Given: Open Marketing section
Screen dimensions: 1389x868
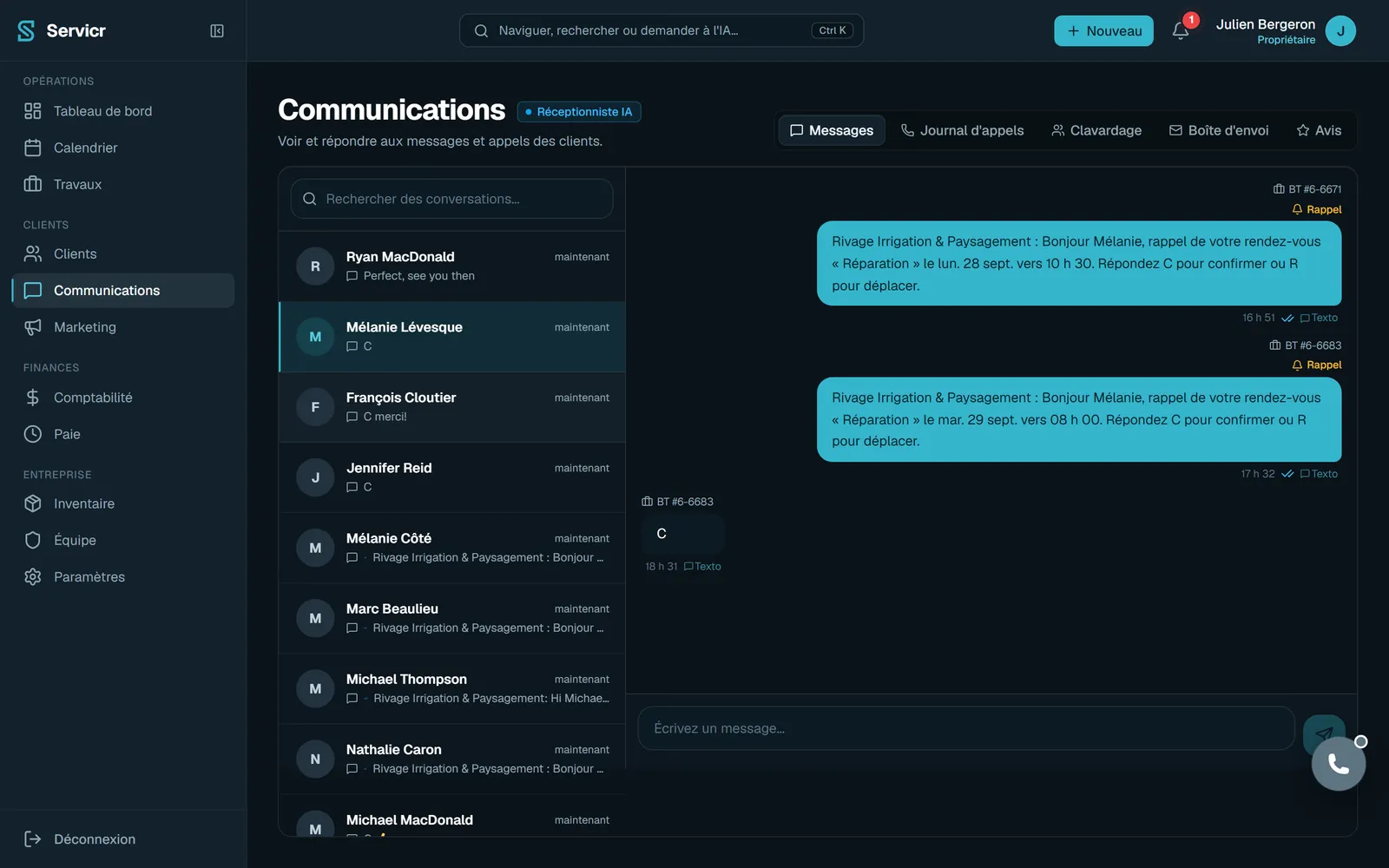Looking at the screenshot, I should [122, 327].
